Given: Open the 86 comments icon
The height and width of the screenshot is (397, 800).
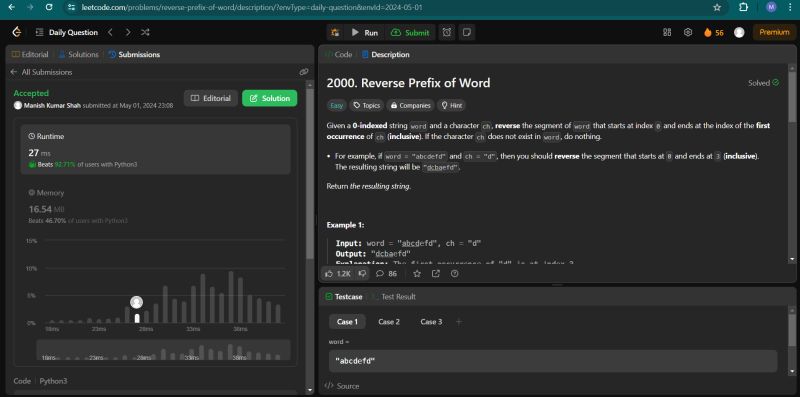Looking at the screenshot, I should [386, 274].
